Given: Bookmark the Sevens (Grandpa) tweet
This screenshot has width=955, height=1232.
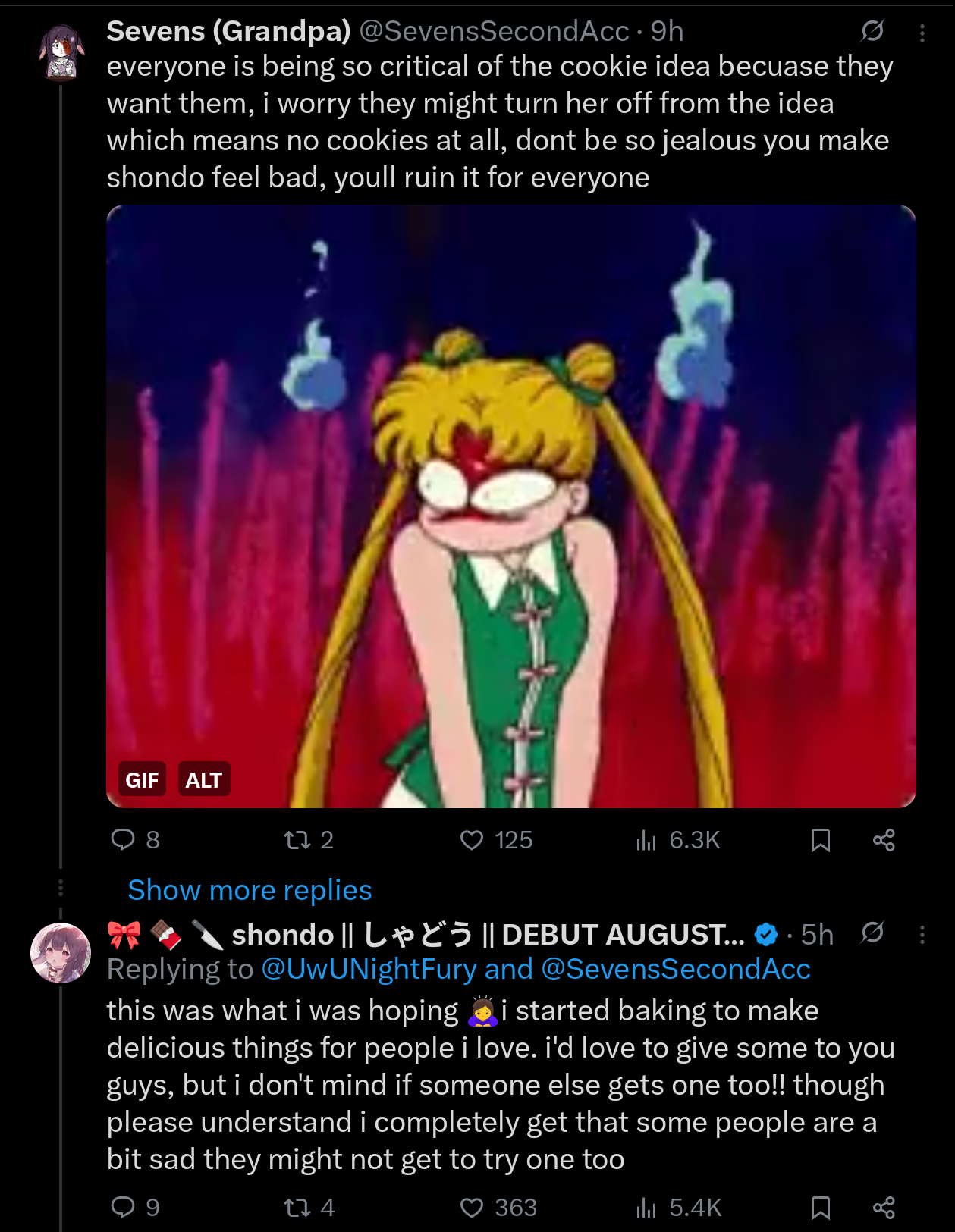Looking at the screenshot, I should pos(820,840).
